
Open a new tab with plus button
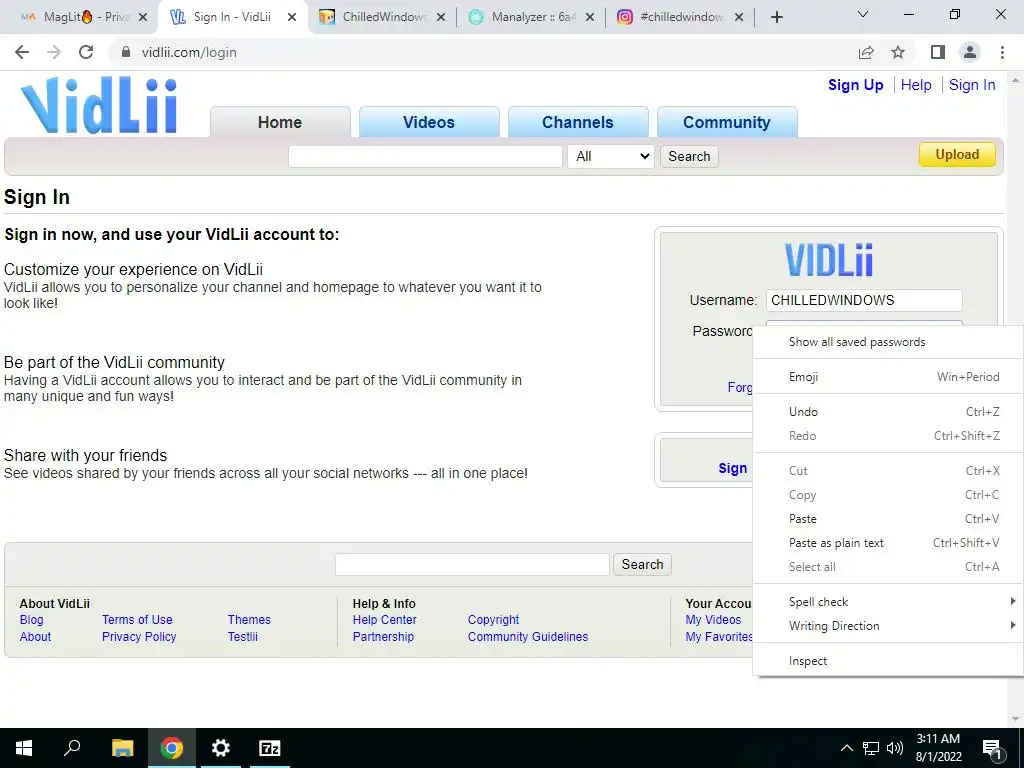[776, 17]
